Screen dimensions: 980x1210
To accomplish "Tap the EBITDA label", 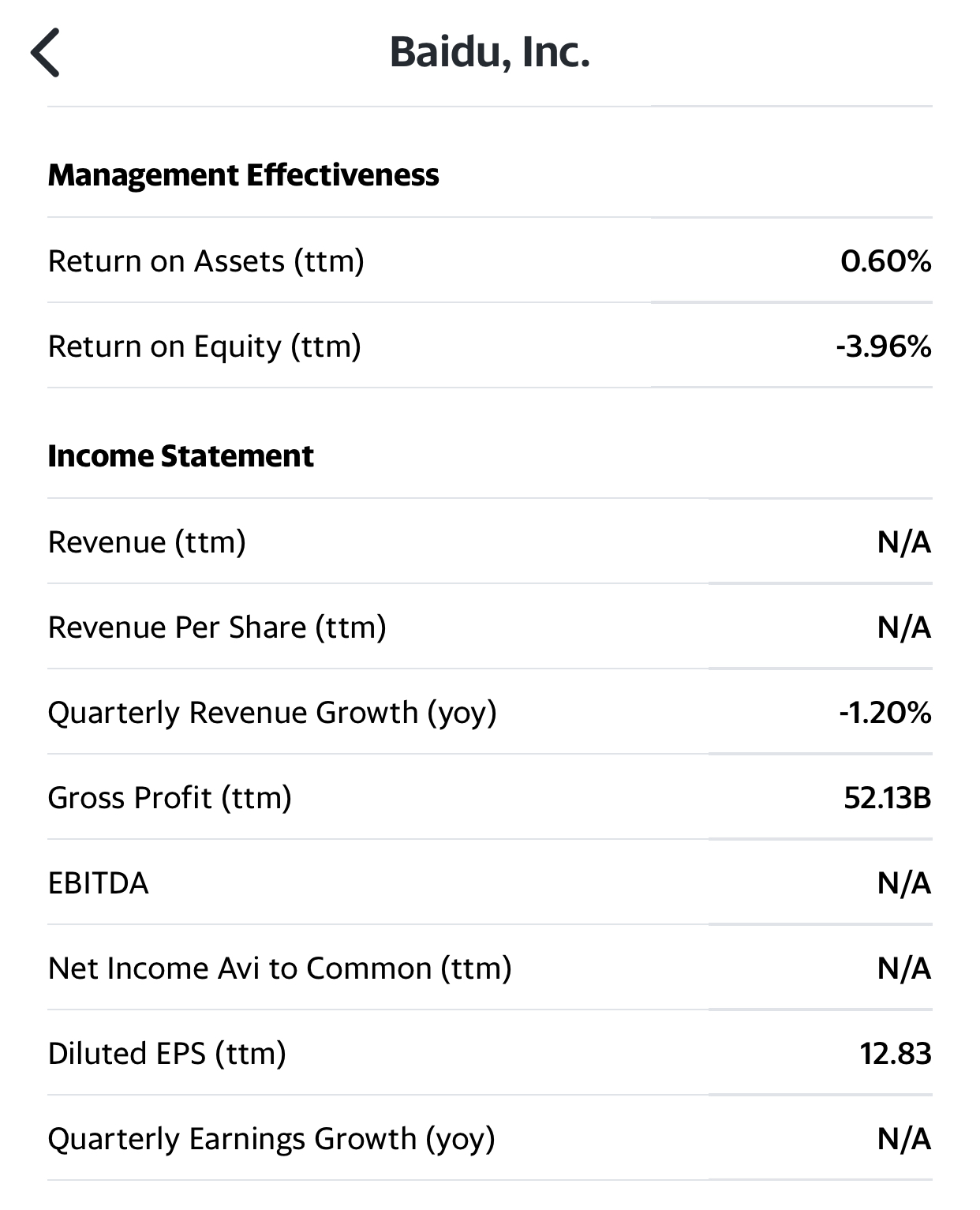I will point(99,883).
